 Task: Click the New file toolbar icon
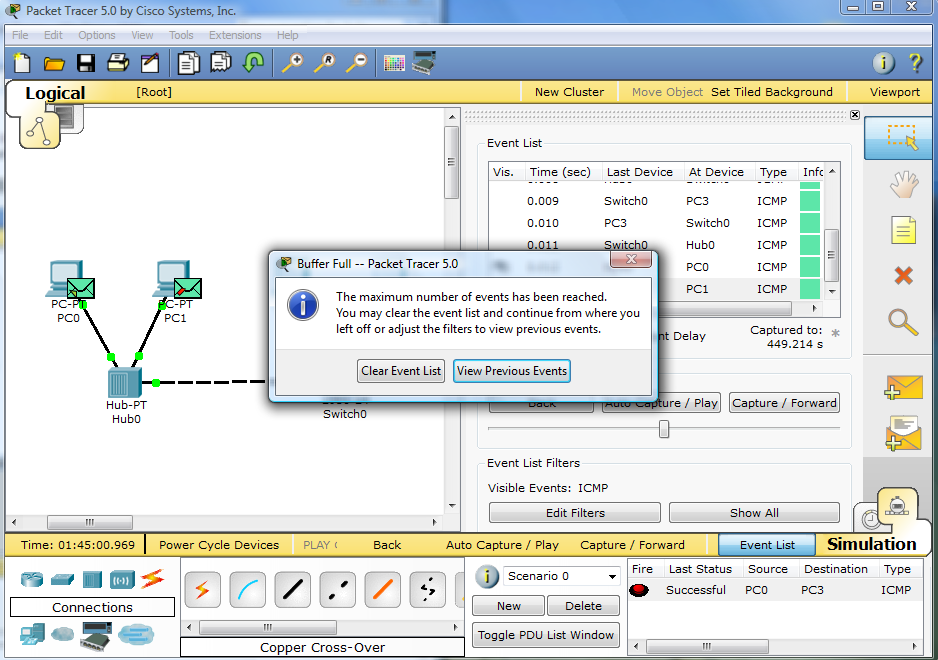[x=22, y=63]
